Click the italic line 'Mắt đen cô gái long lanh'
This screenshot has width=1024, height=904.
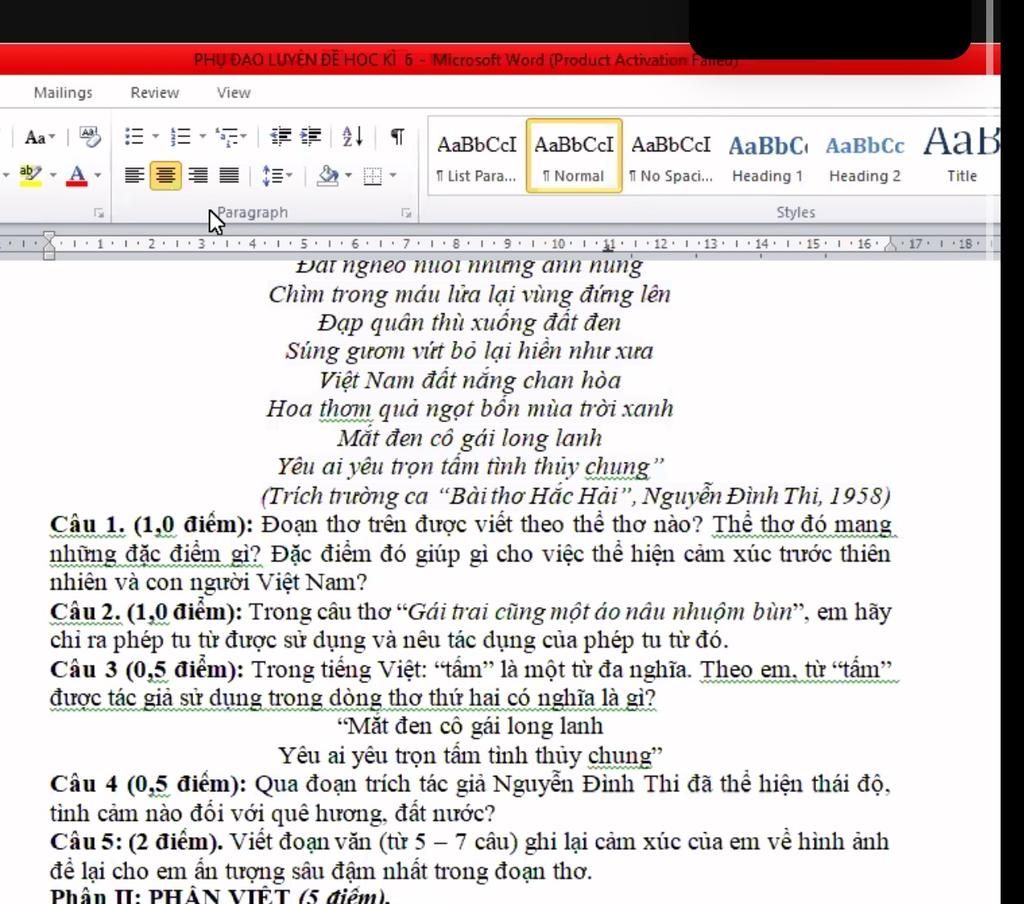pyautogui.click(x=470, y=438)
